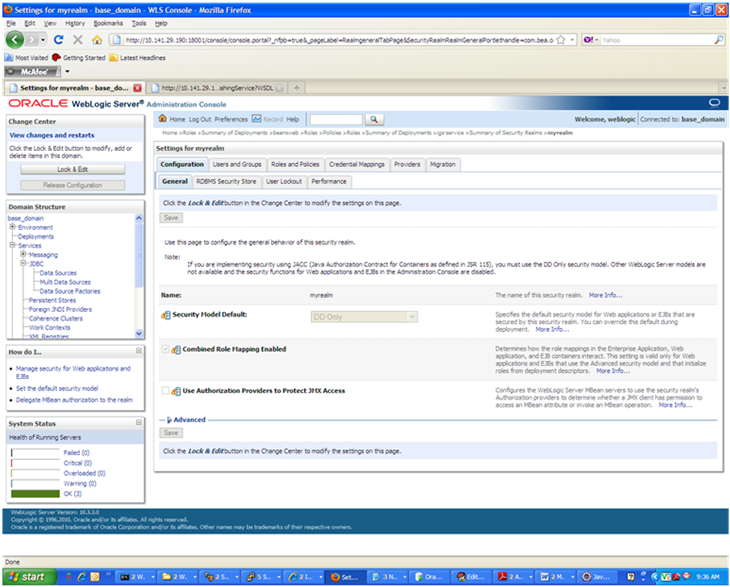Click Summary of Security Realms breadcrumb
This screenshot has width=730, height=587.
click(x=506, y=133)
